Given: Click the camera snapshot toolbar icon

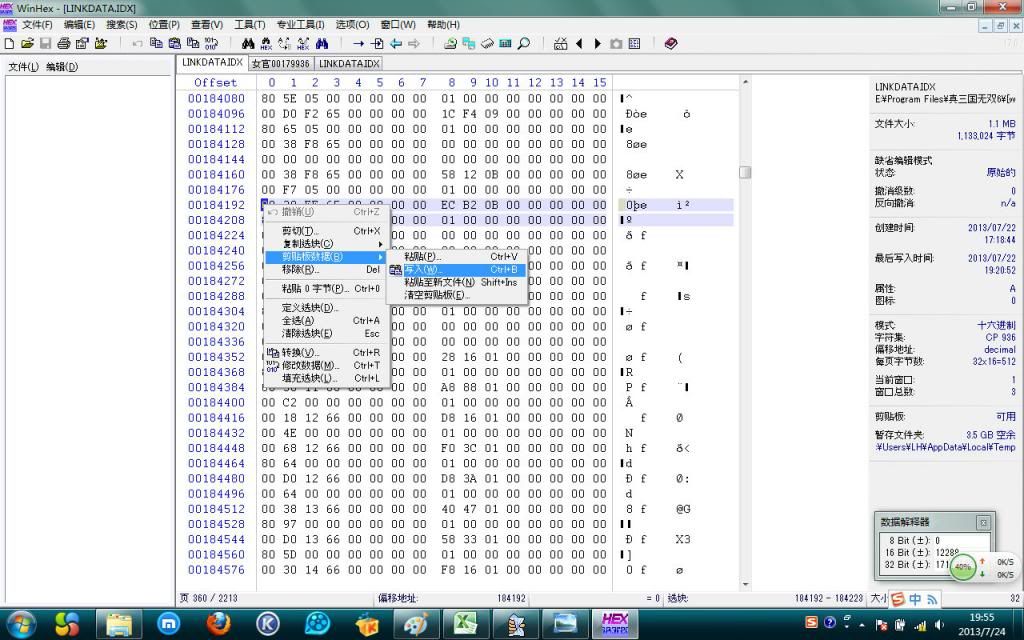Looking at the screenshot, I should pos(616,44).
